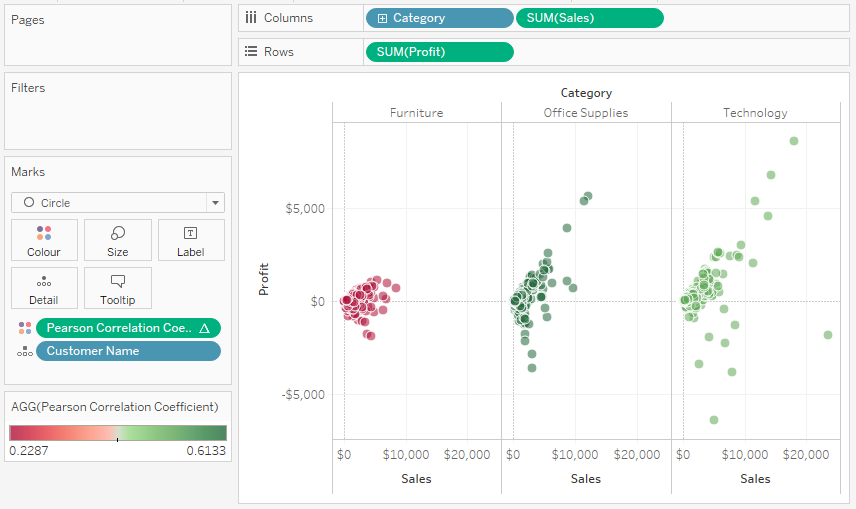Select the top-right Office Supplies circle
The width and height of the screenshot is (856, 509).
coord(588,196)
